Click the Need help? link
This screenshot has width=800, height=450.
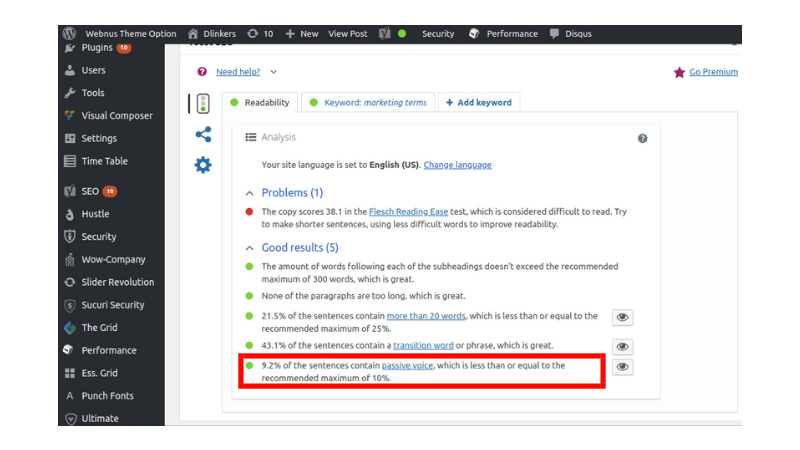[238, 72]
